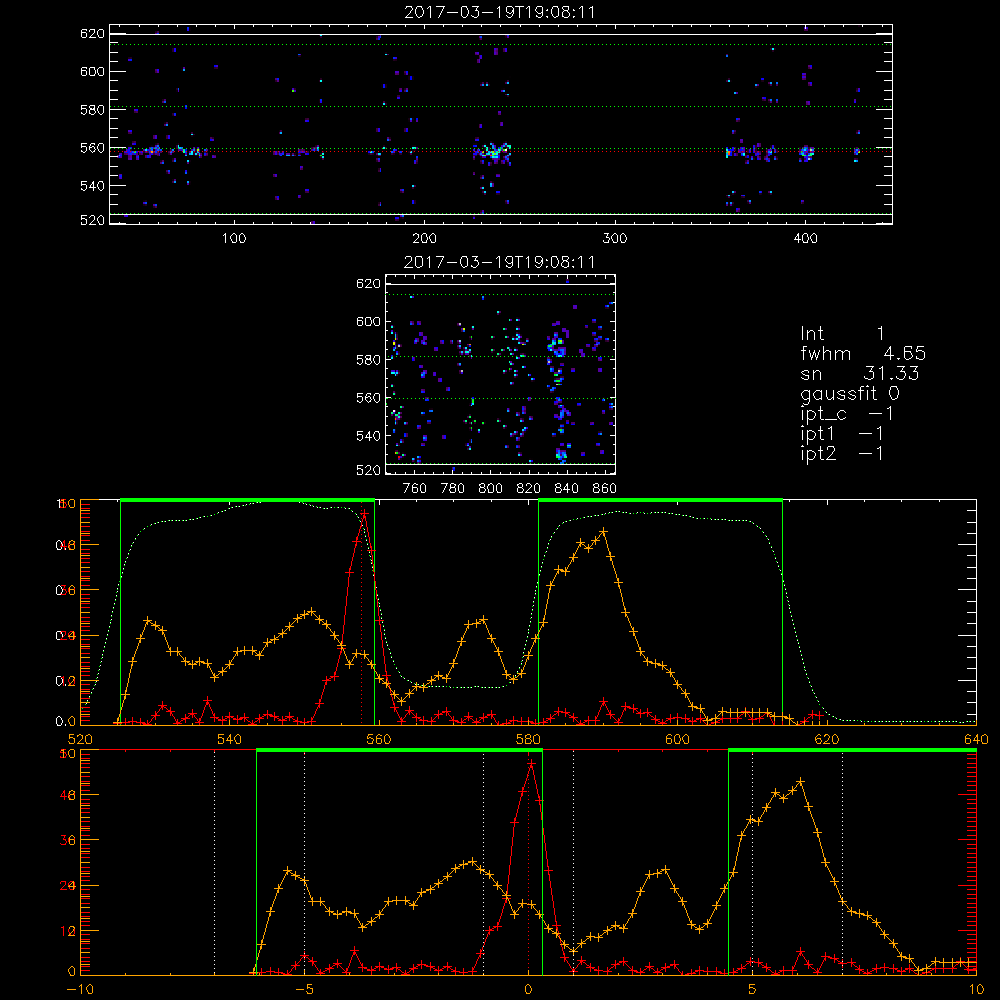
Task: Click the x-axis label 760 of the middle image
Action: [x=415, y=489]
